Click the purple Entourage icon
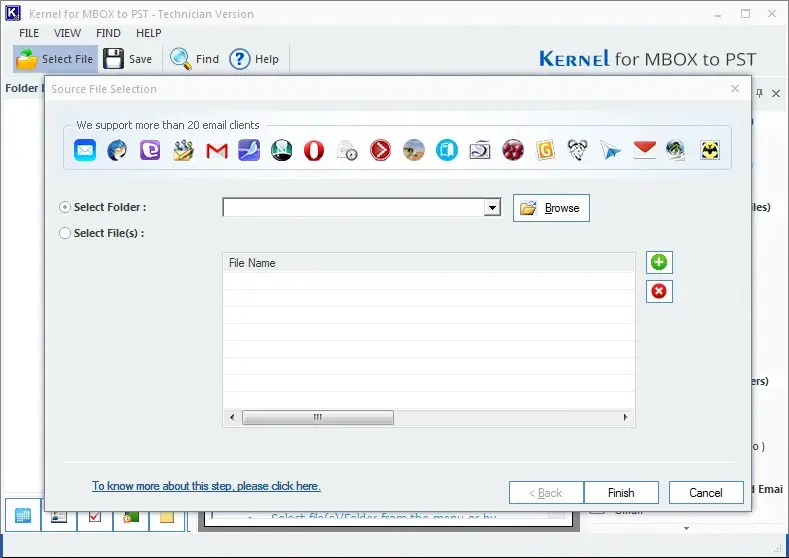This screenshot has height=558, width=789. (x=150, y=150)
